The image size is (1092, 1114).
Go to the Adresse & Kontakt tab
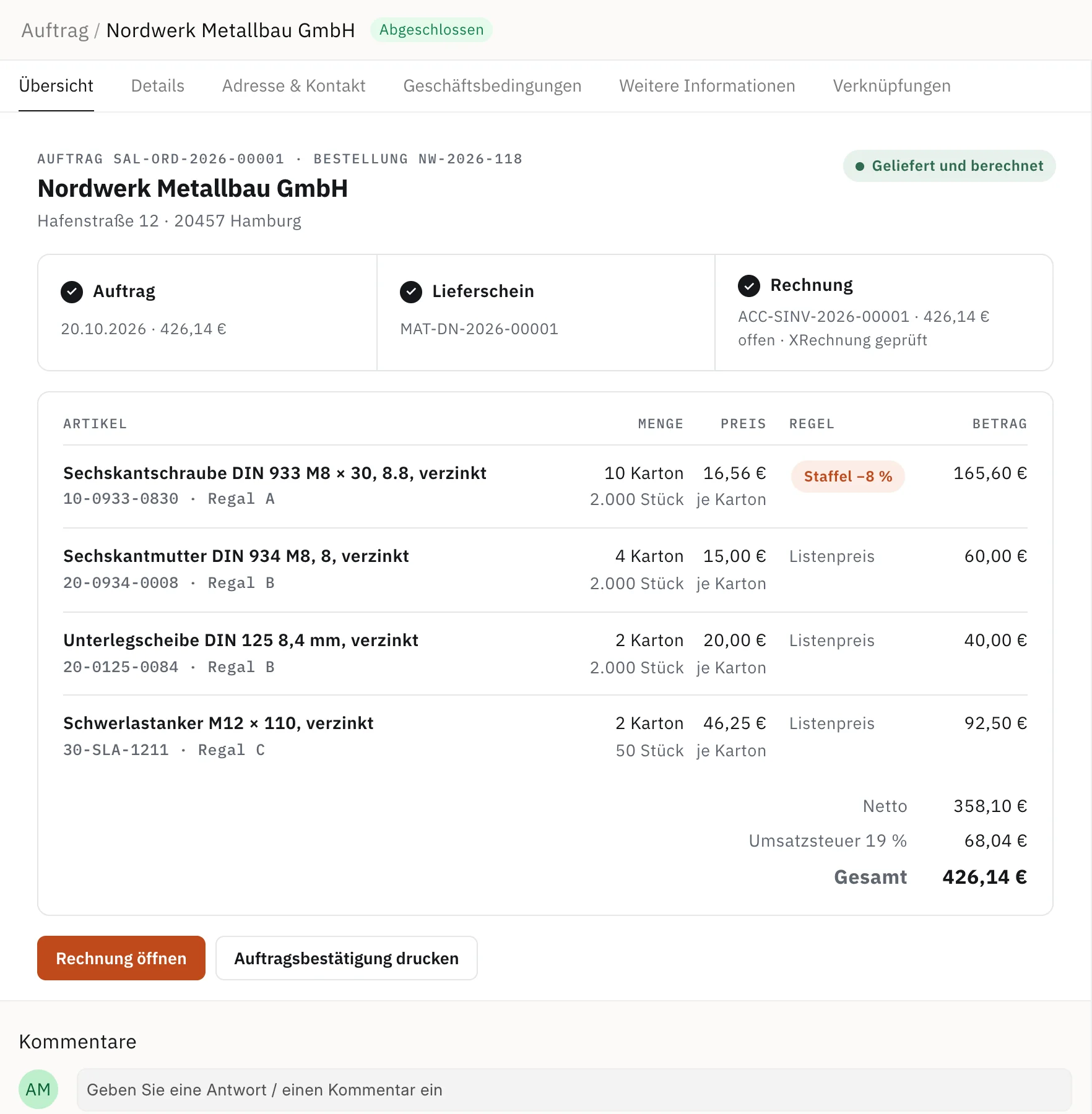click(294, 85)
